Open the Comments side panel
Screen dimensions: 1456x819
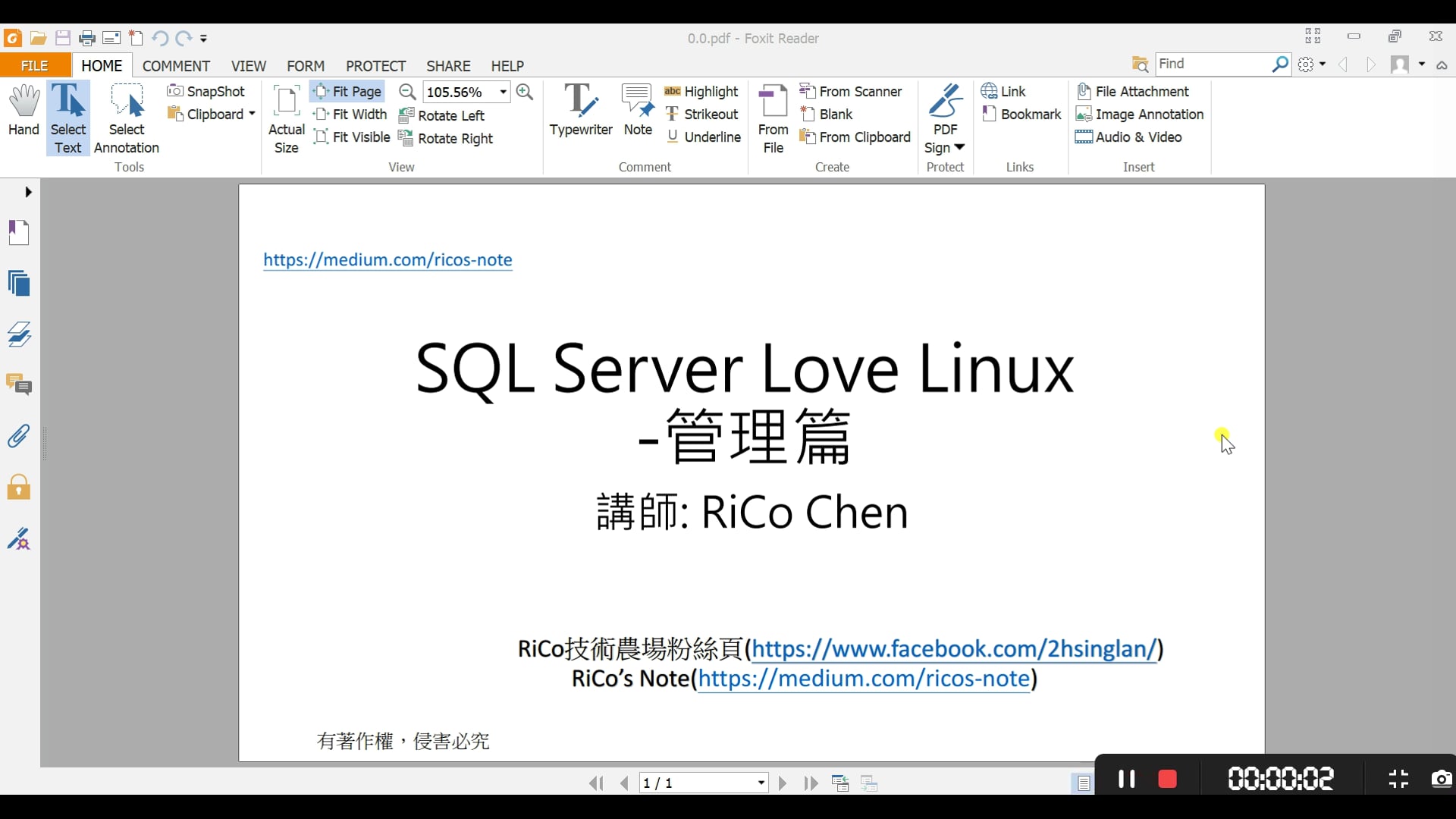click(19, 384)
